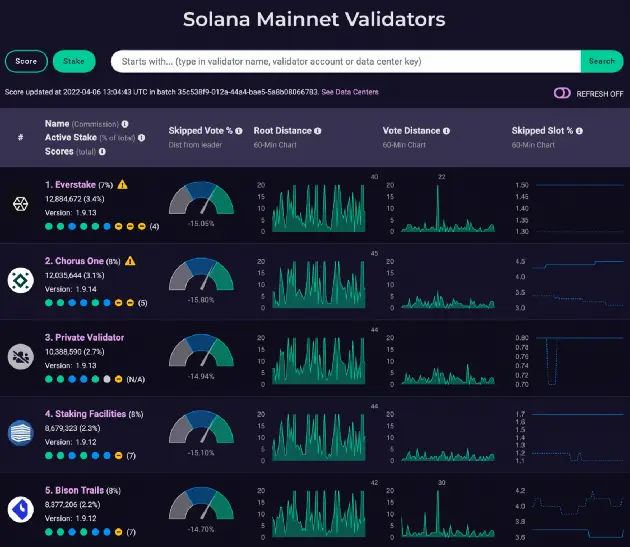Click Everstake stake value 12,884,672 (3.4%)
Viewport: 630px width, 547px height.
click(75, 199)
